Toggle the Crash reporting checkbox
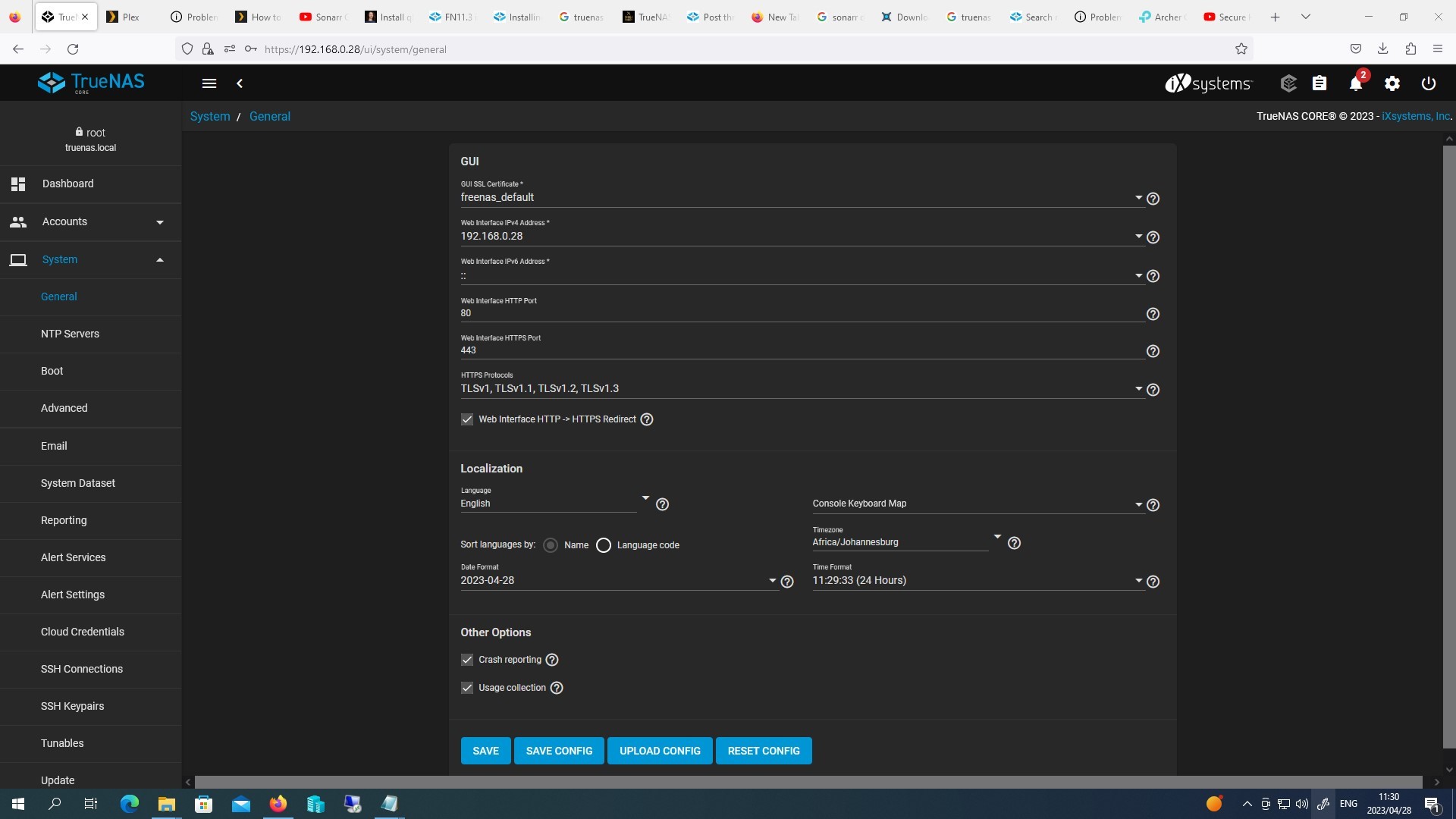 [467, 660]
